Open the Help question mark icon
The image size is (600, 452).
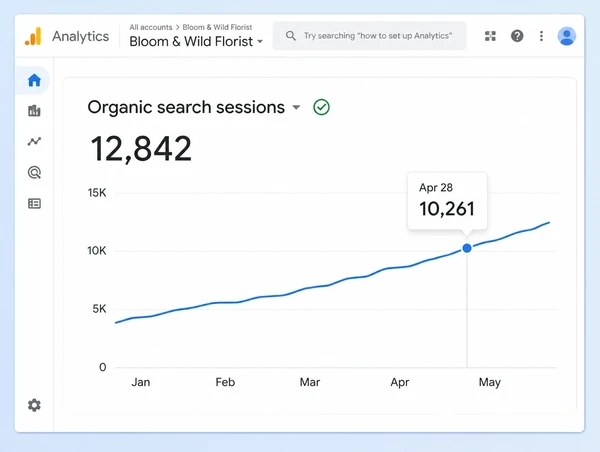click(517, 36)
